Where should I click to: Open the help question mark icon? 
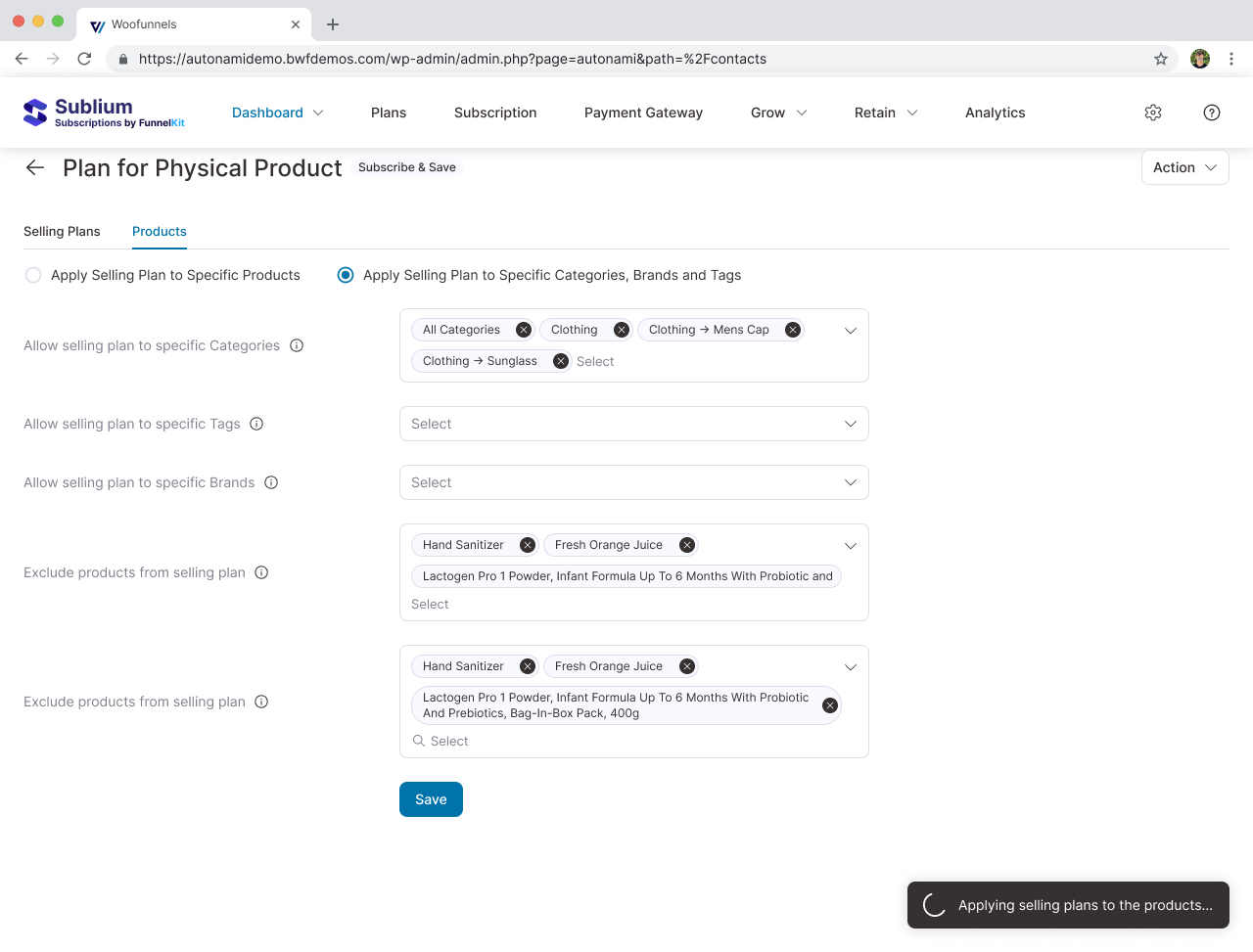(1211, 113)
